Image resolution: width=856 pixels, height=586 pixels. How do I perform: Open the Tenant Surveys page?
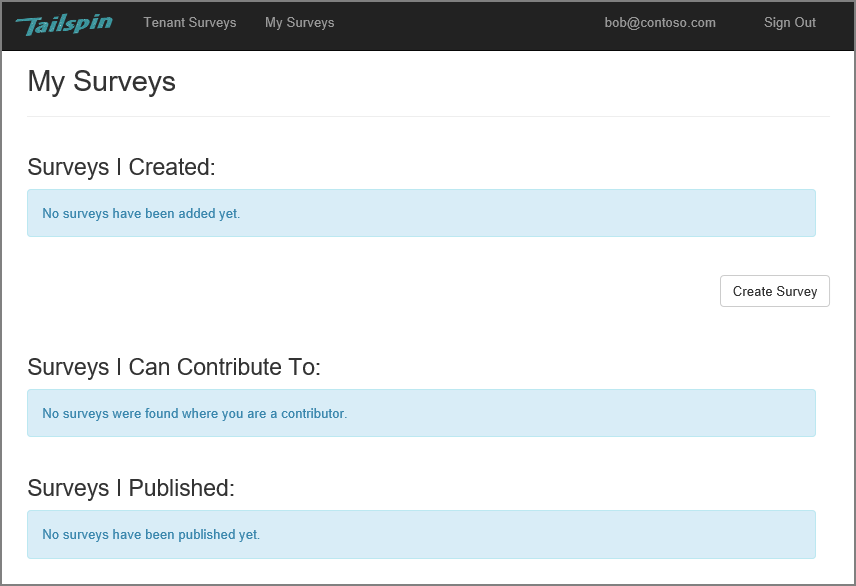189,23
